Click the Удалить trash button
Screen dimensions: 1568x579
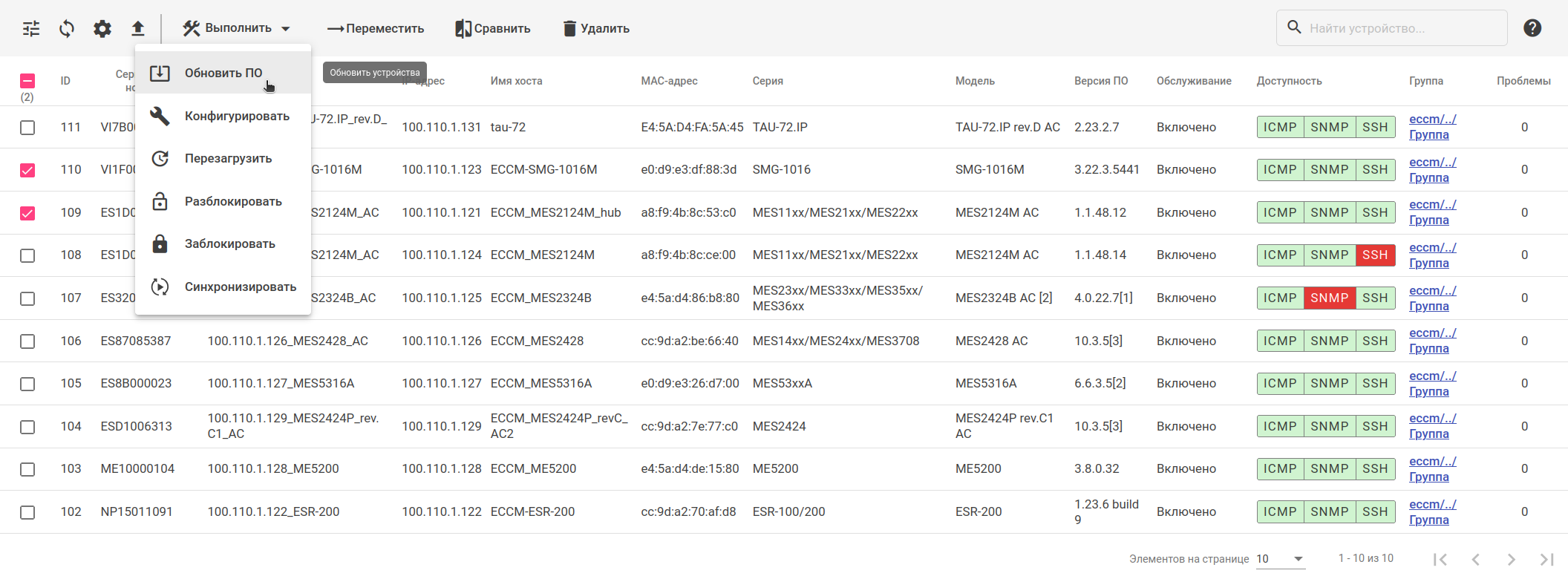click(x=596, y=29)
